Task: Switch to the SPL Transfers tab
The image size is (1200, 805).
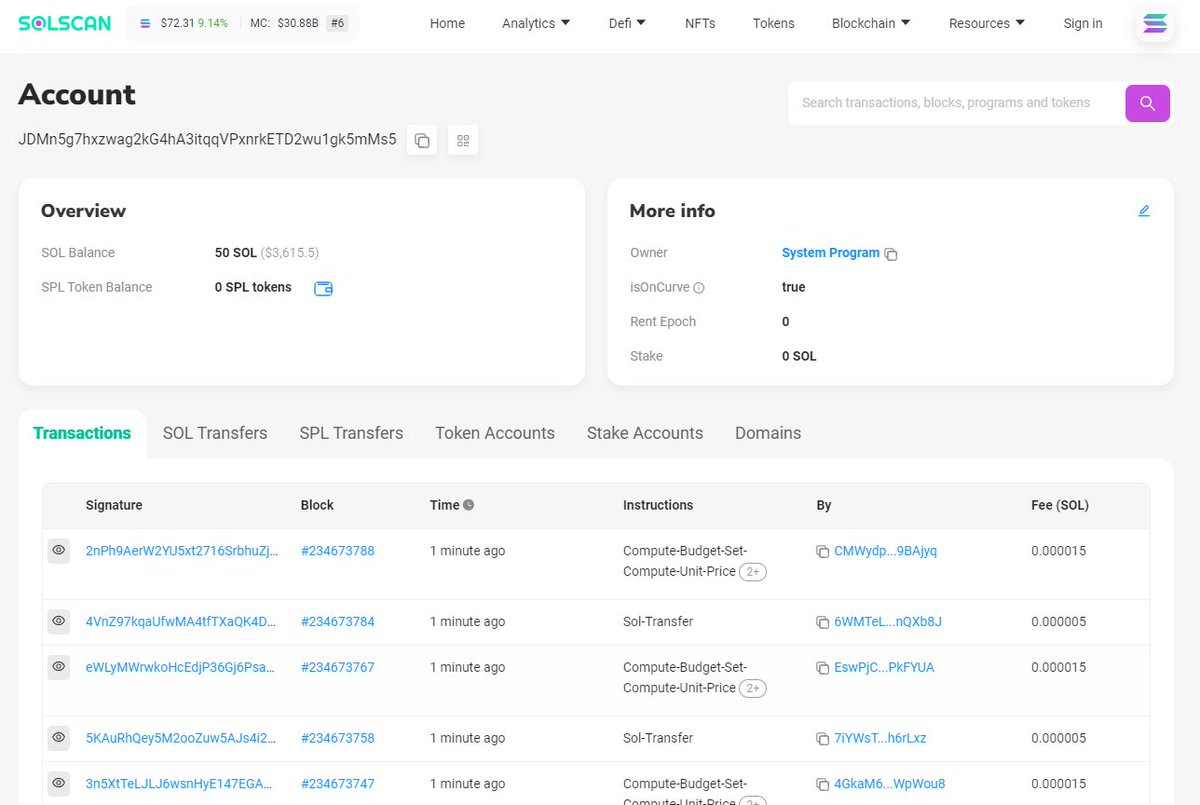Action: coord(351,433)
